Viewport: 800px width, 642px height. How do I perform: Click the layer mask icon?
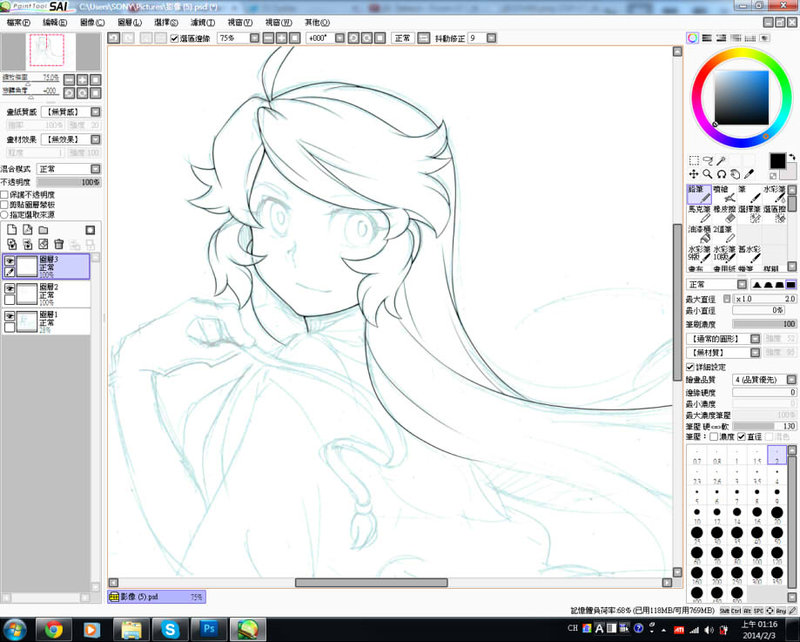point(90,230)
